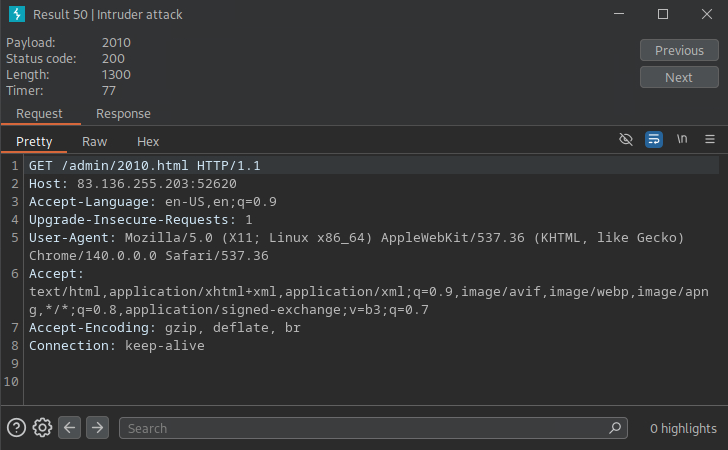Toggle hidden message inspector eye icon
This screenshot has width=728, height=450.
pos(626,140)
